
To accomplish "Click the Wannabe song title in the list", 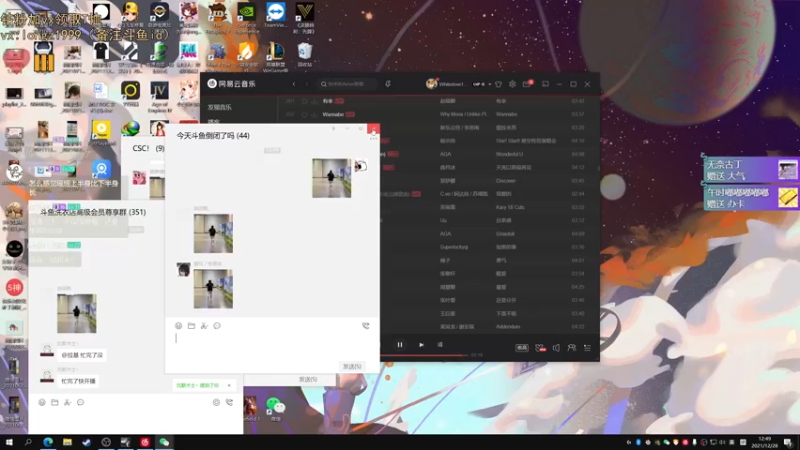I will (x=333, y=115).
